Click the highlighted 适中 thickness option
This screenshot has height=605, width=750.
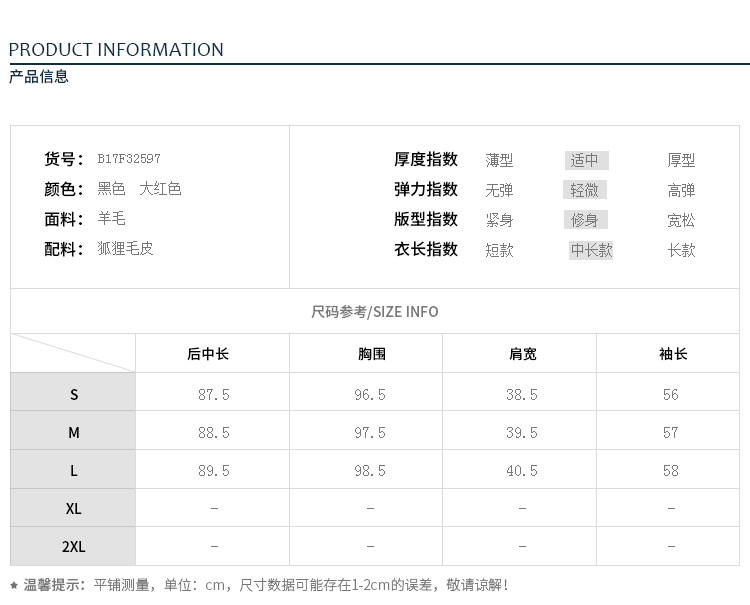tap(586, 160)
